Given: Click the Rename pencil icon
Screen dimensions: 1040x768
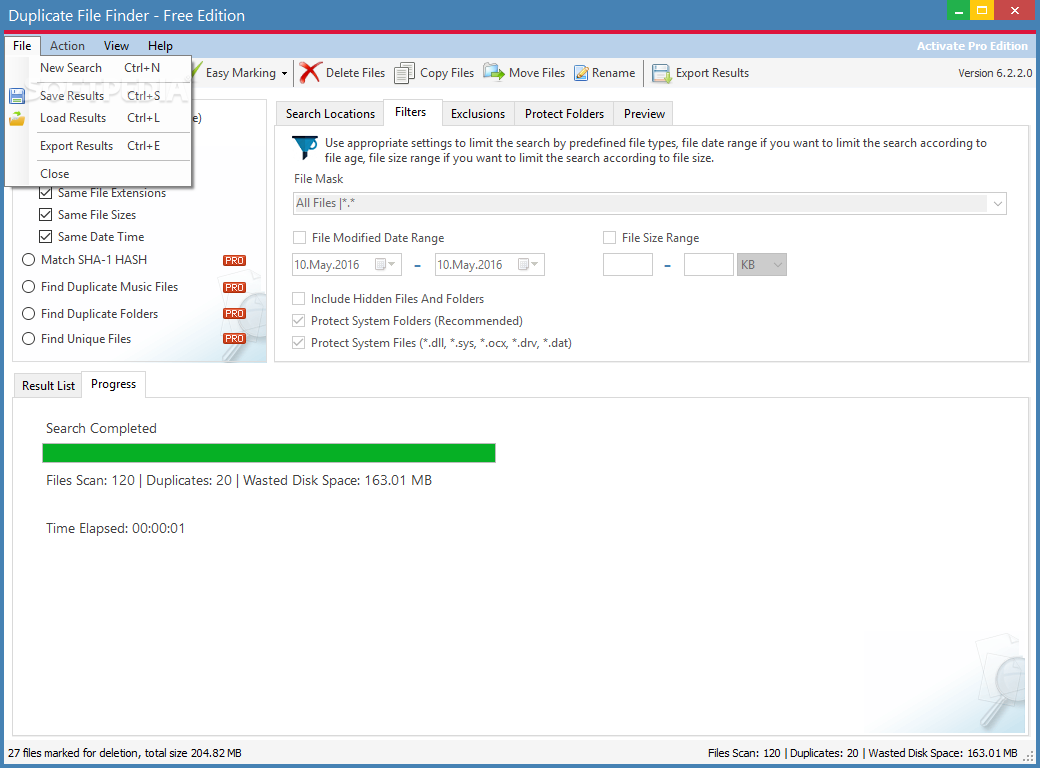Looking at the screenshot, I should coord(581,73).
